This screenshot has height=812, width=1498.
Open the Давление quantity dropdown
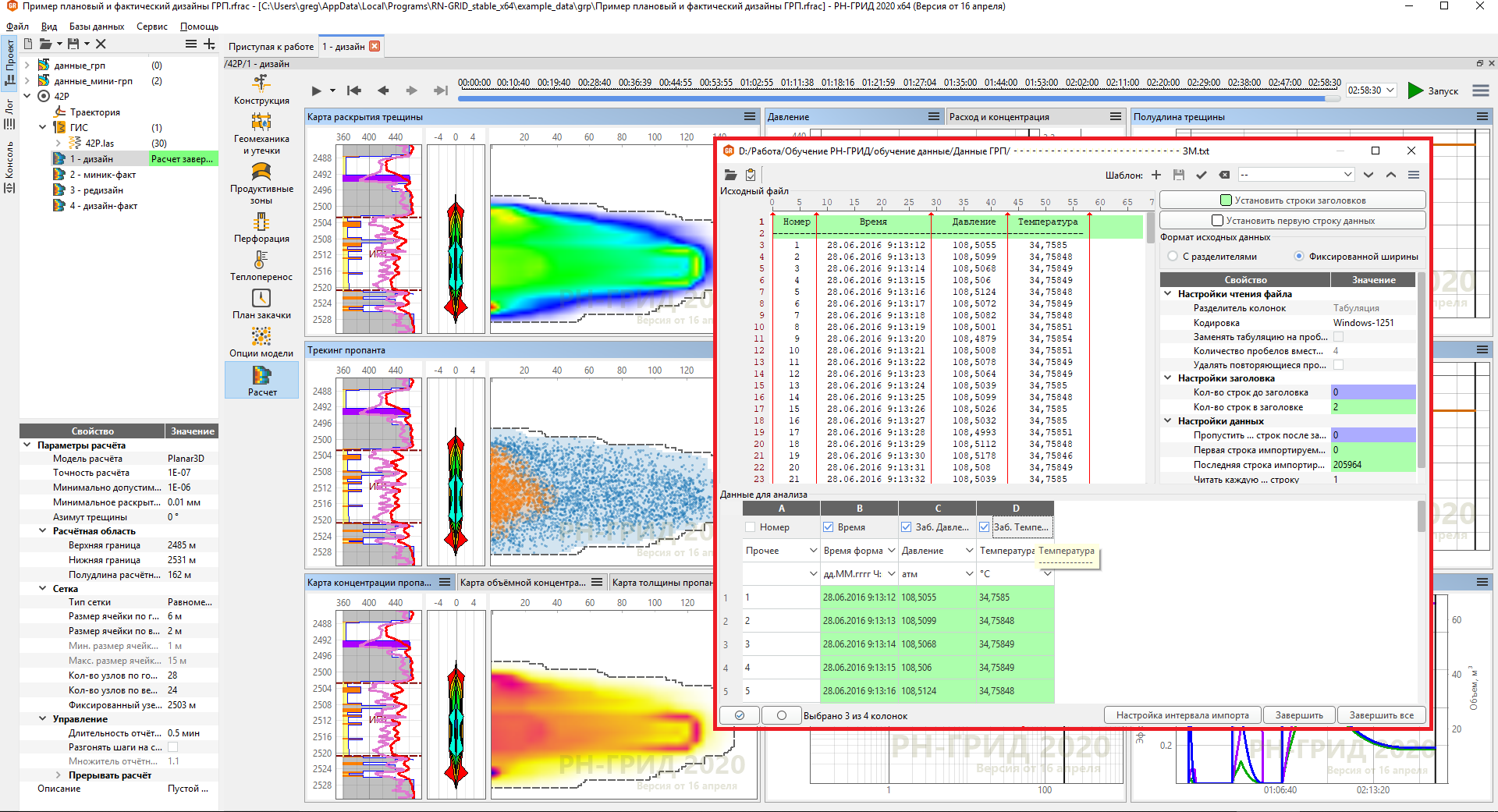(x=937, y=551)
